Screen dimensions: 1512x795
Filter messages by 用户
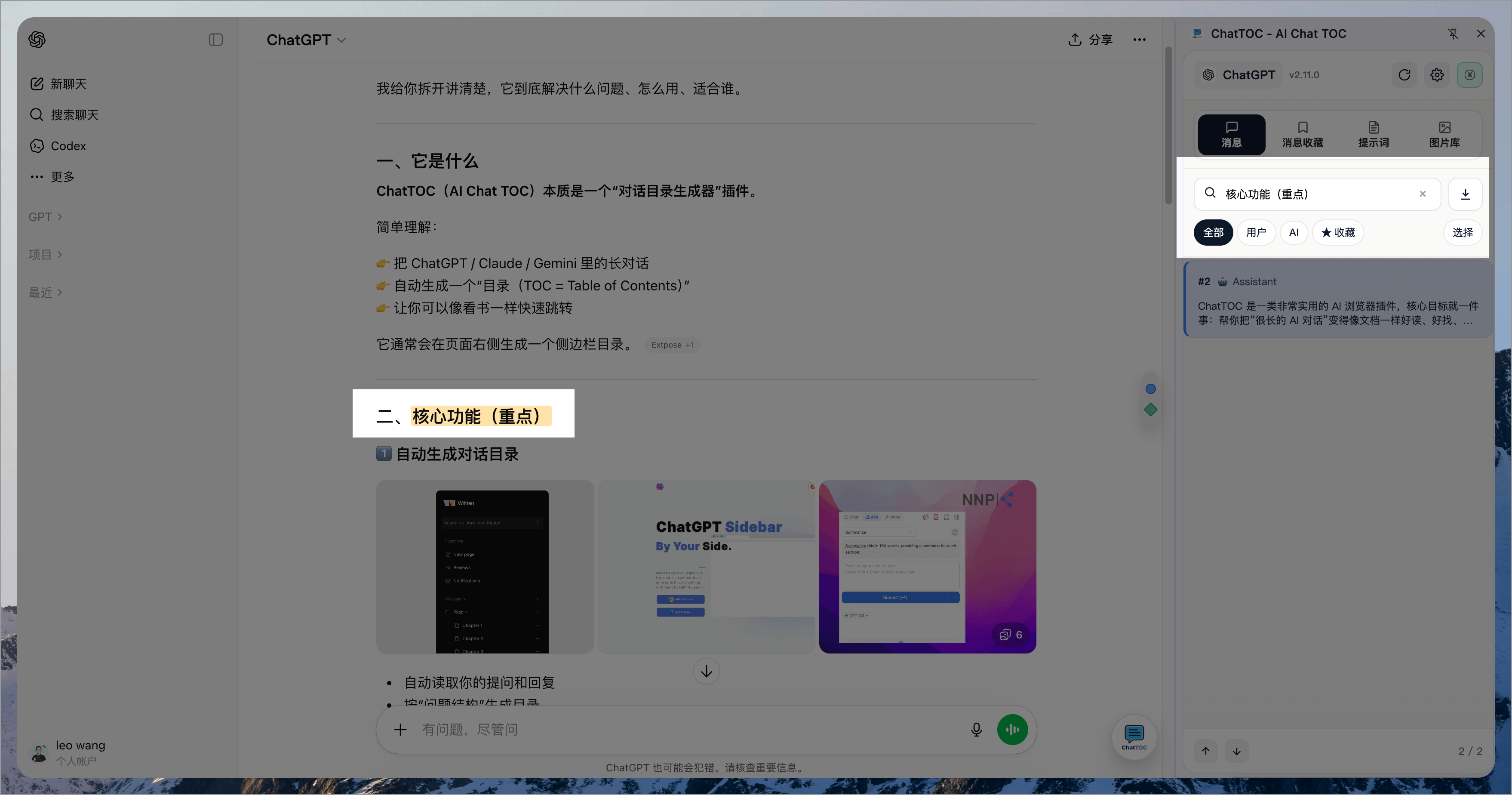click(1256, 232)
